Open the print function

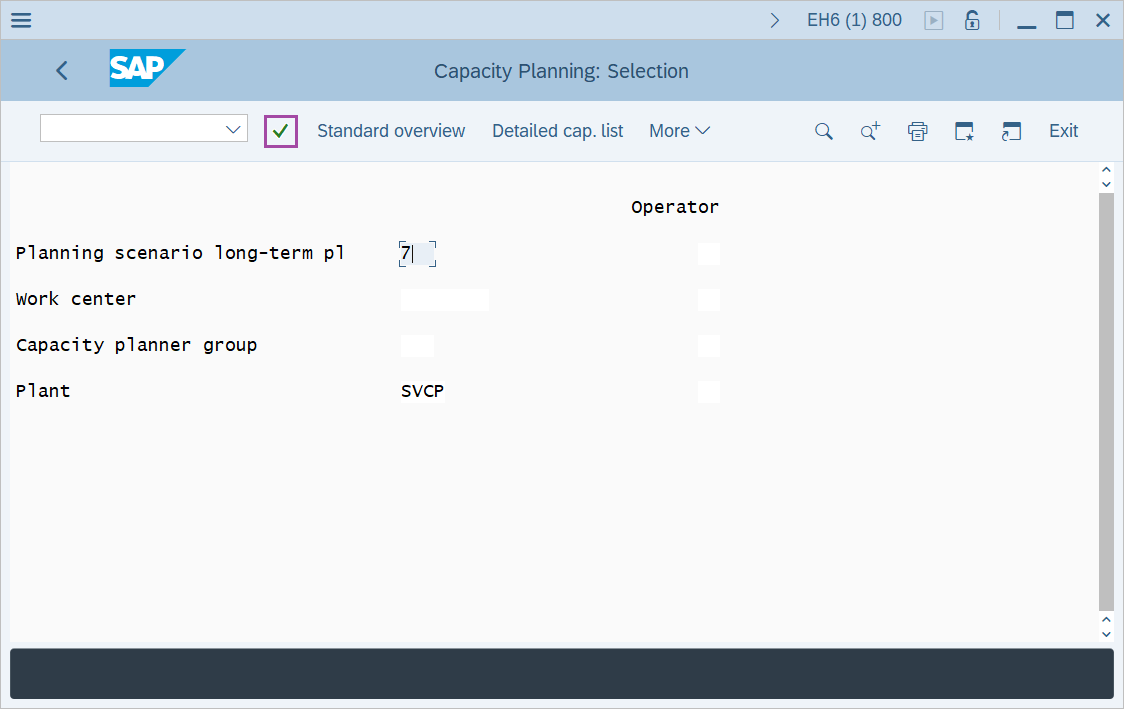917,131
